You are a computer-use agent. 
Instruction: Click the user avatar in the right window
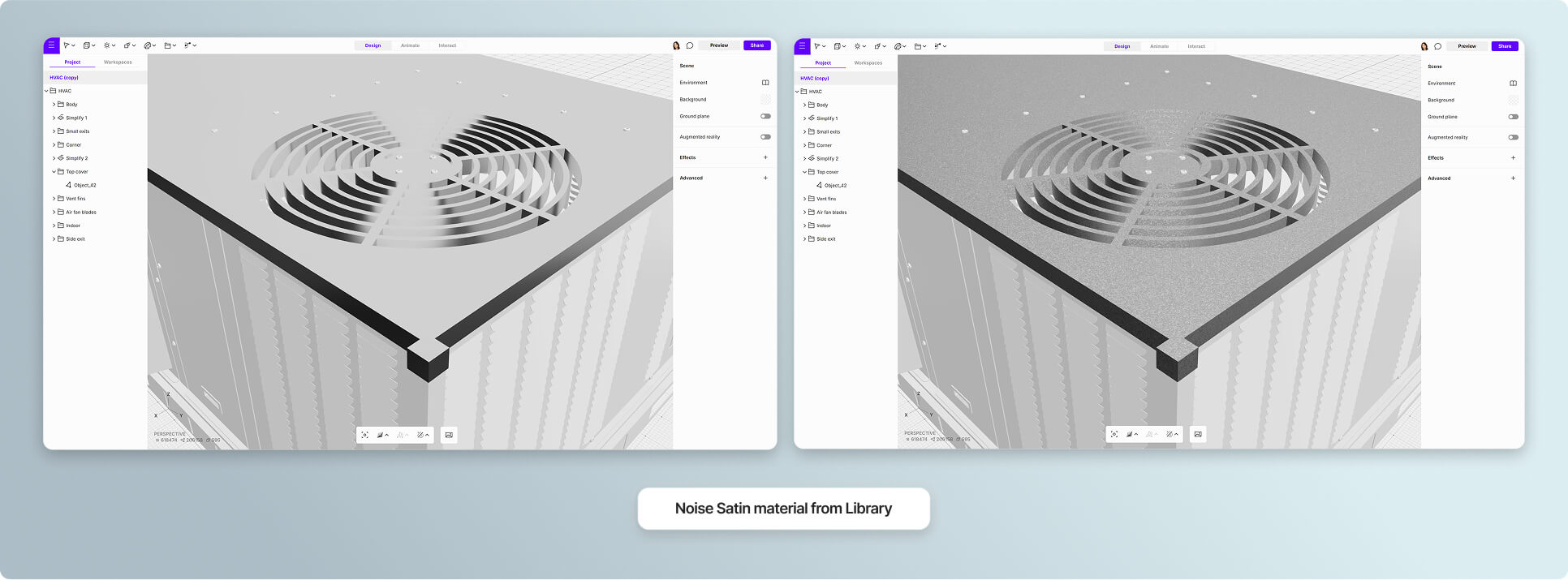1424,46
